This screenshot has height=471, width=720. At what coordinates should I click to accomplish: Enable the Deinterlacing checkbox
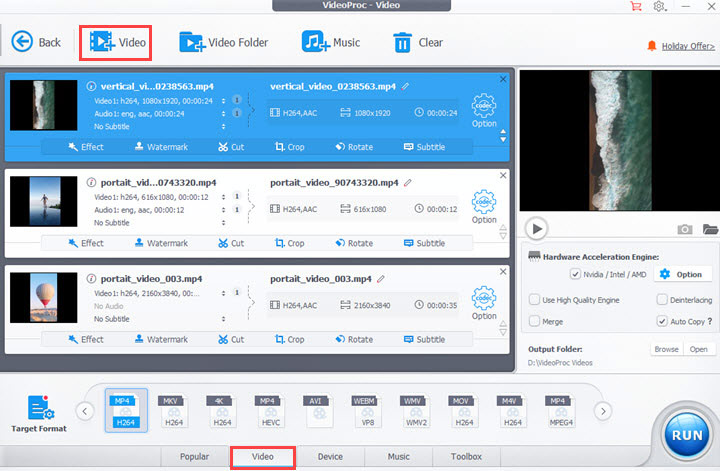(662, 300)
